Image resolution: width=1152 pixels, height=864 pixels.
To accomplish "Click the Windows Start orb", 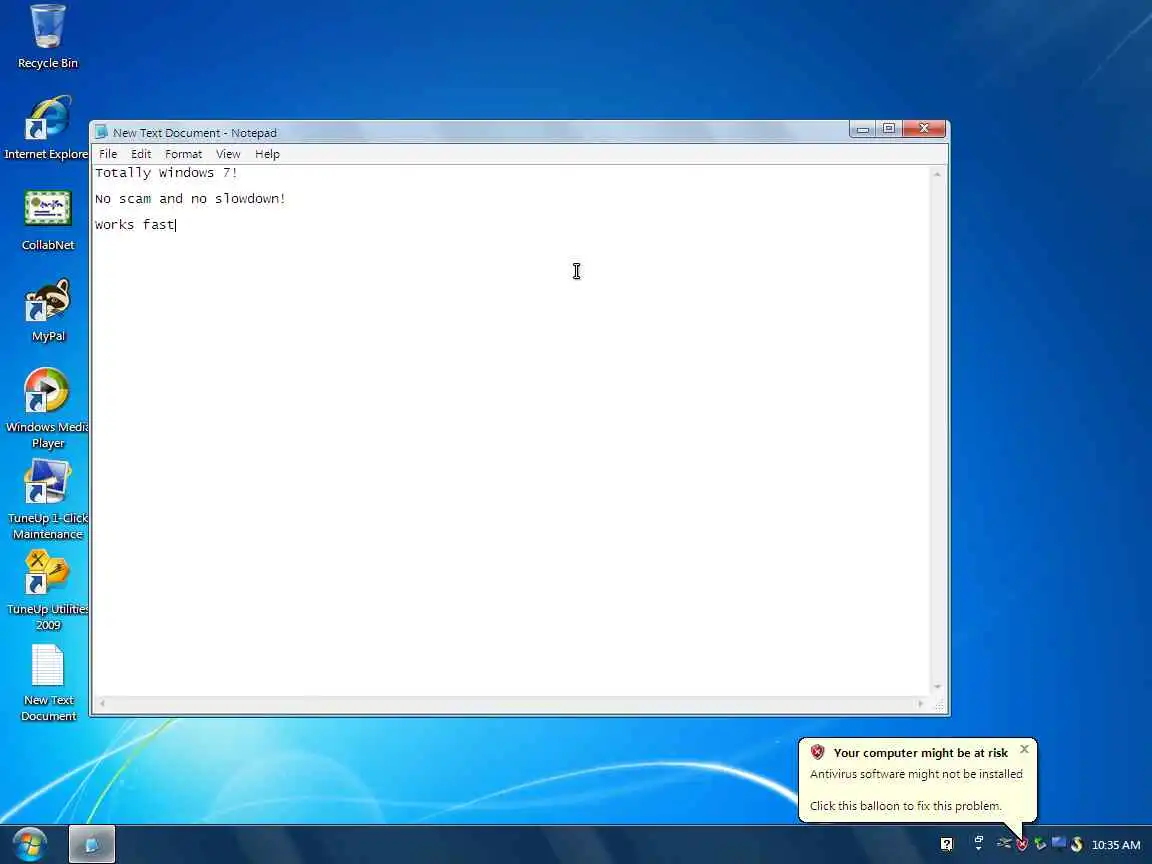I will point(29,844).
